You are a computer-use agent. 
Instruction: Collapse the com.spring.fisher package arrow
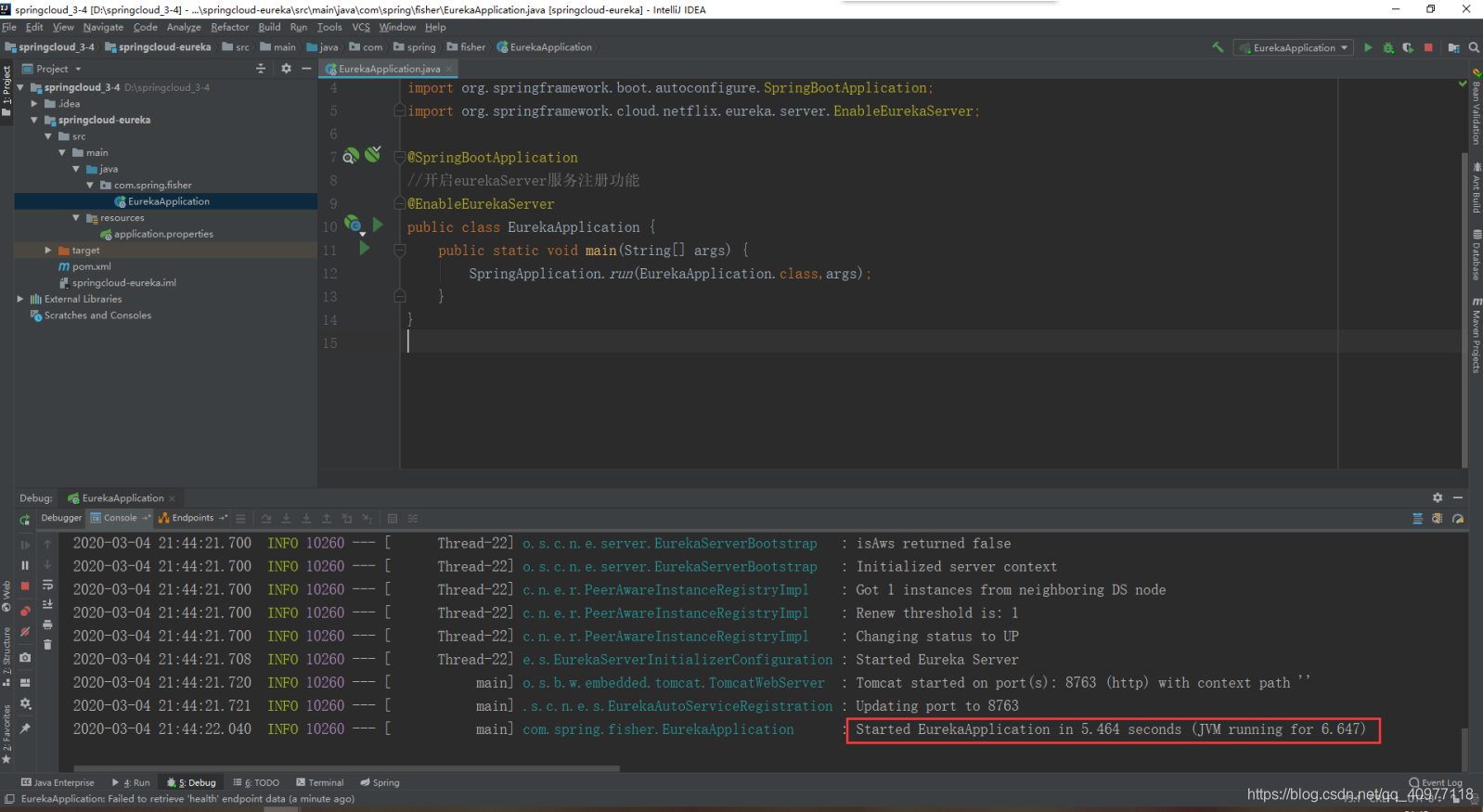pos(90,186)
